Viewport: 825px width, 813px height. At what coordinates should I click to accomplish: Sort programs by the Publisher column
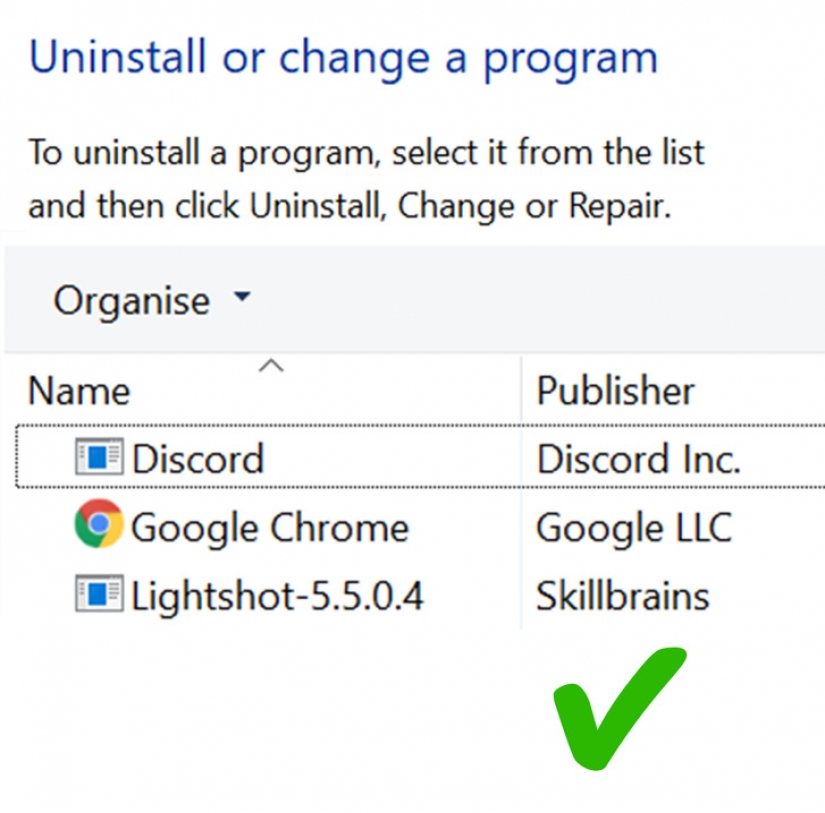[615, 391]
